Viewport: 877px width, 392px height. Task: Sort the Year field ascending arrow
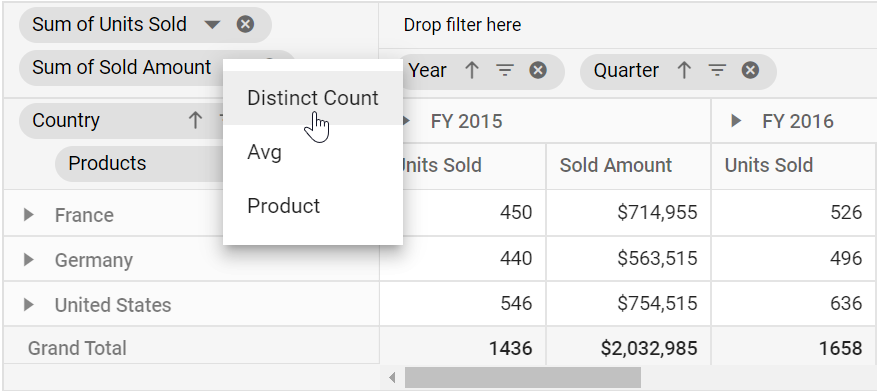click(x=472, y=70)
